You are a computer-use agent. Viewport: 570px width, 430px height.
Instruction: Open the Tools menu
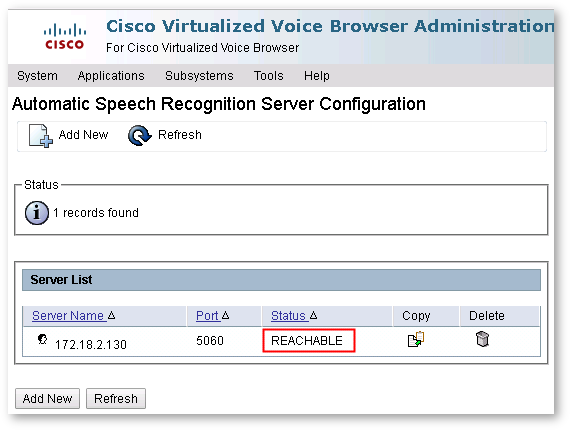pyautogui.click(x=269, y=76)
